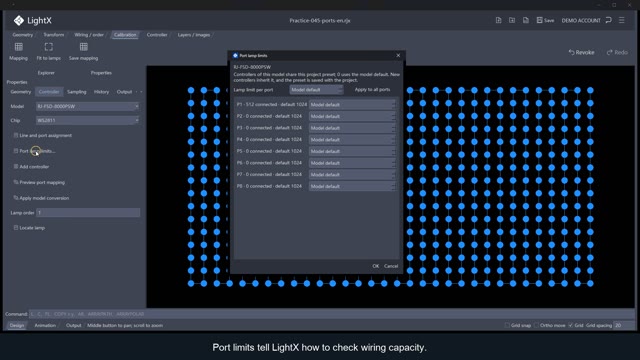Open the Lamp limit per port dropdown
Image resolution: width=640 pixels, height=360 pixels.
pyautogui.click(x=316, y=90)
